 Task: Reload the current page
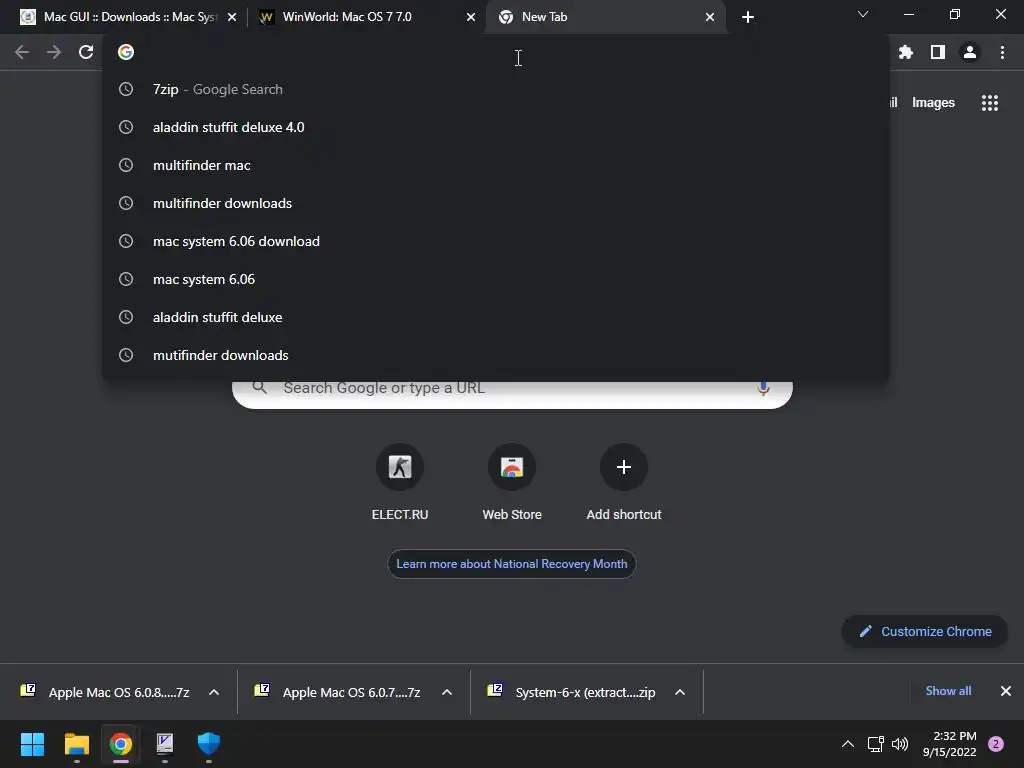click(x=86, y=52)
